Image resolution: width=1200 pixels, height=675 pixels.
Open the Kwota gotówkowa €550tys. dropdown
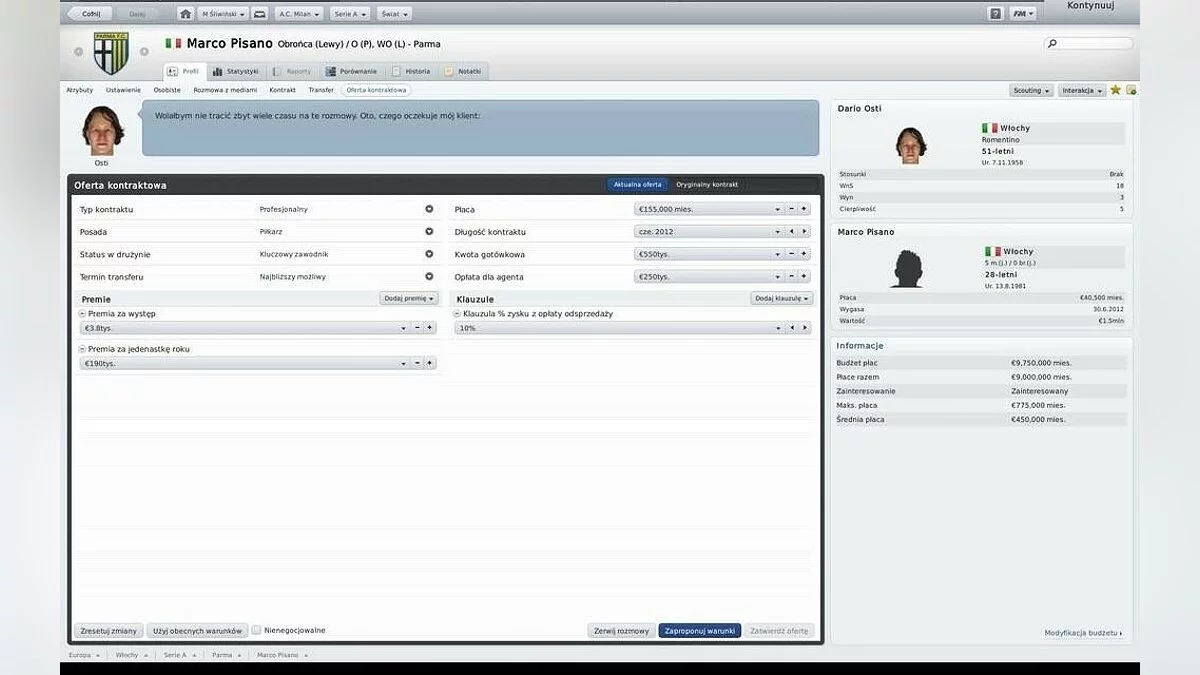tap(709, 254)
